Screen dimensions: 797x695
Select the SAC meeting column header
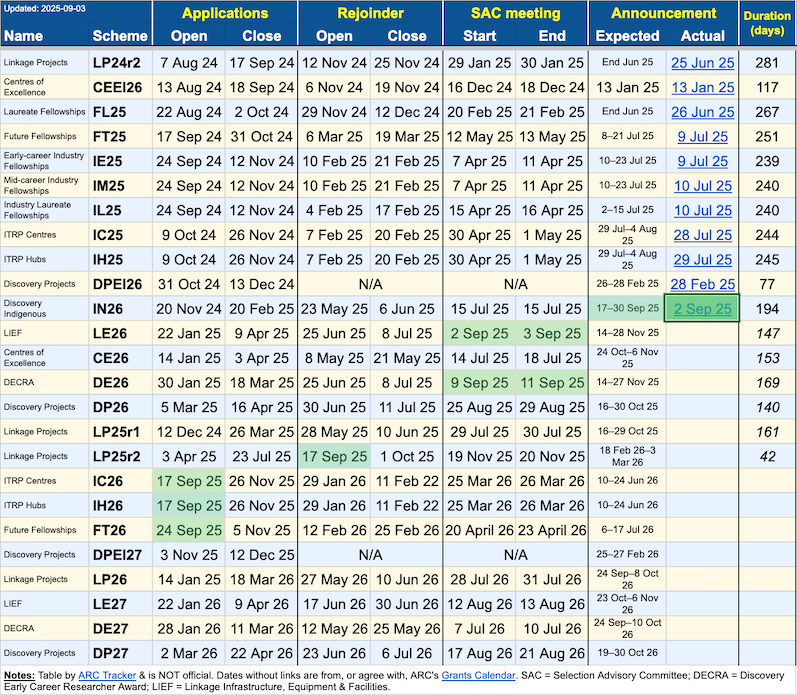coord(513,14)
